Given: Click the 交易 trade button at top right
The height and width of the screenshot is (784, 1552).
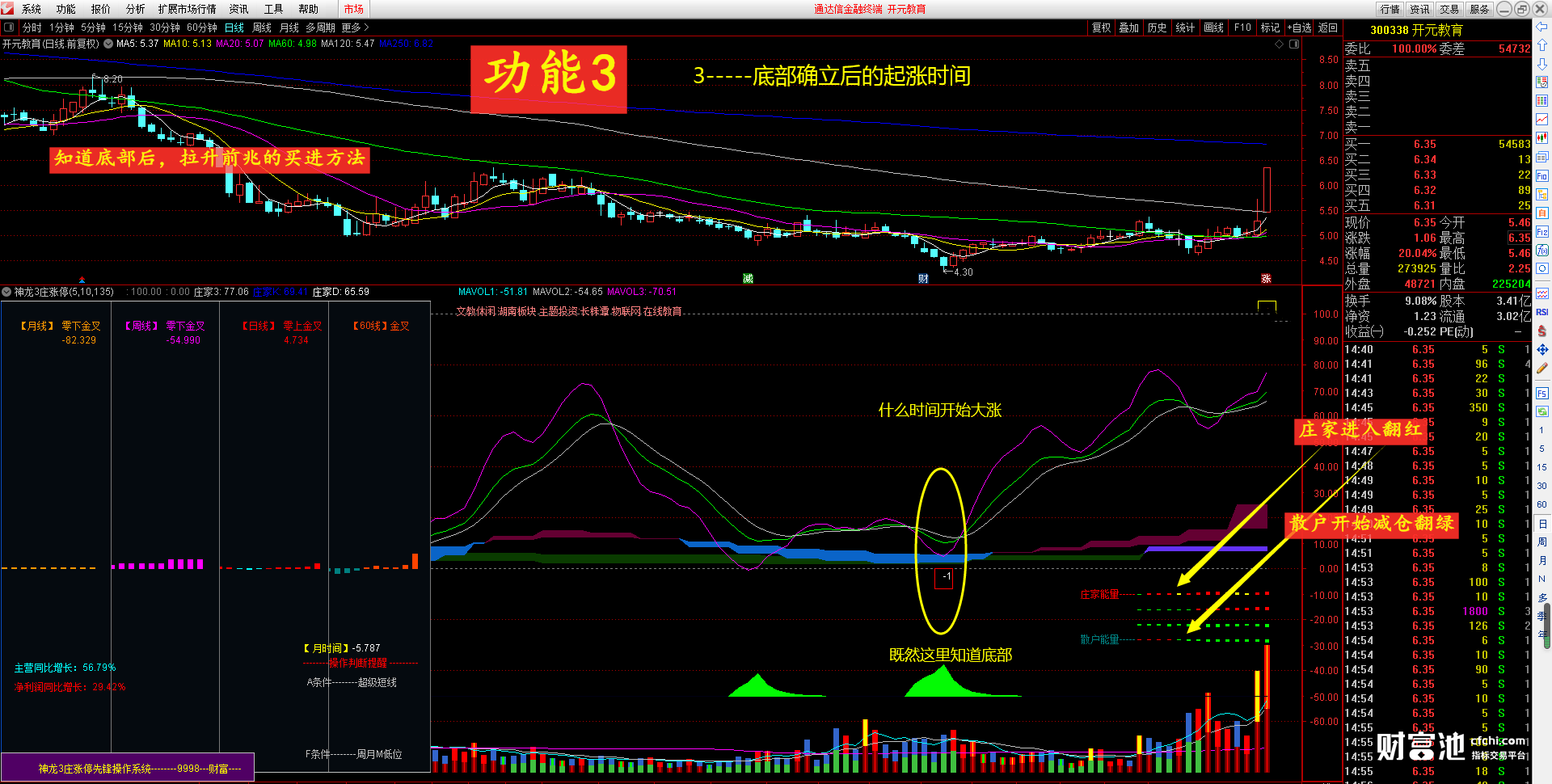Looking at the screenshot, I should tap(1449, 9).
